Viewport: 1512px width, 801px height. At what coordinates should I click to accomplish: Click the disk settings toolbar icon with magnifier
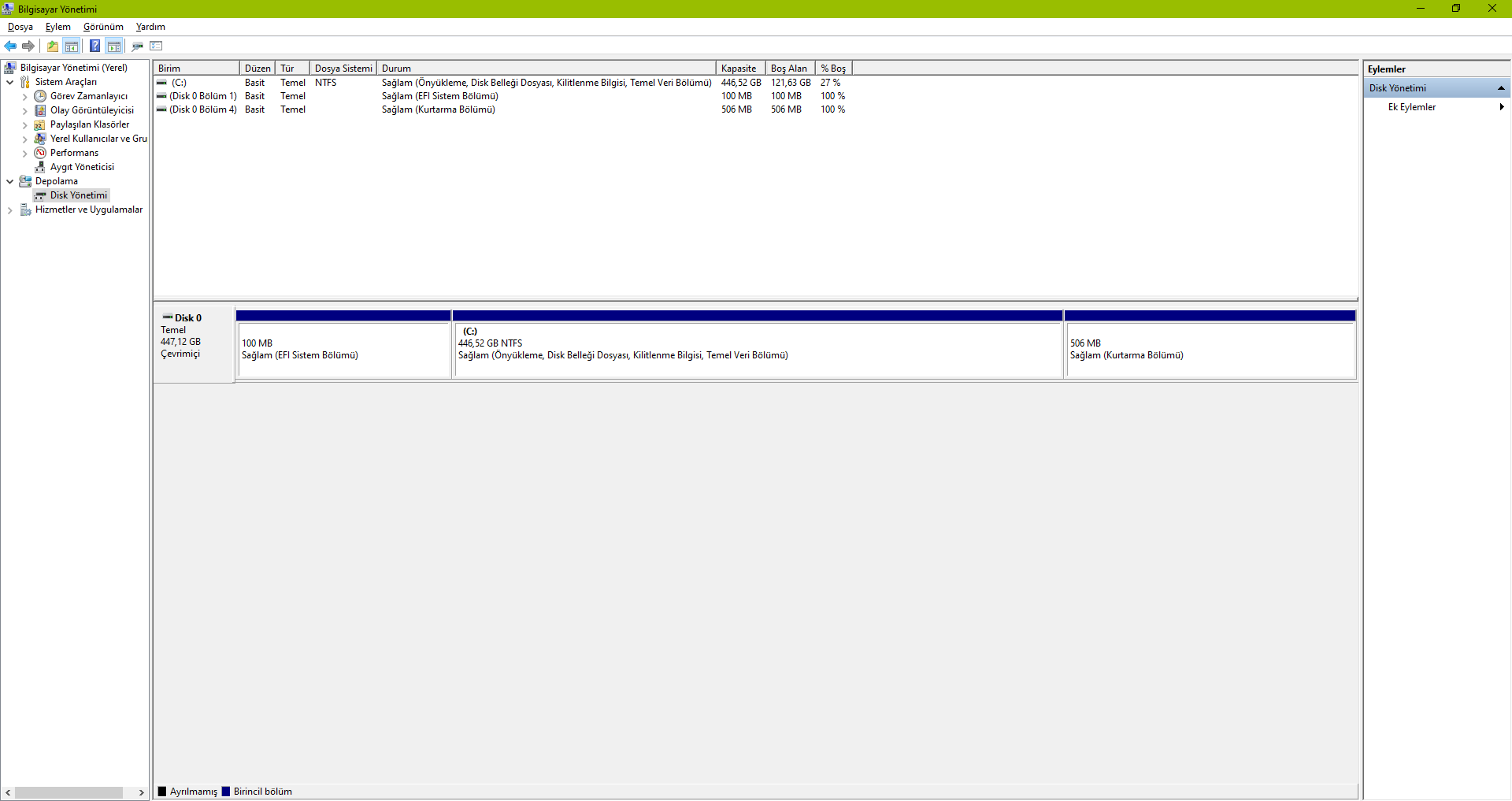point(138,46)
